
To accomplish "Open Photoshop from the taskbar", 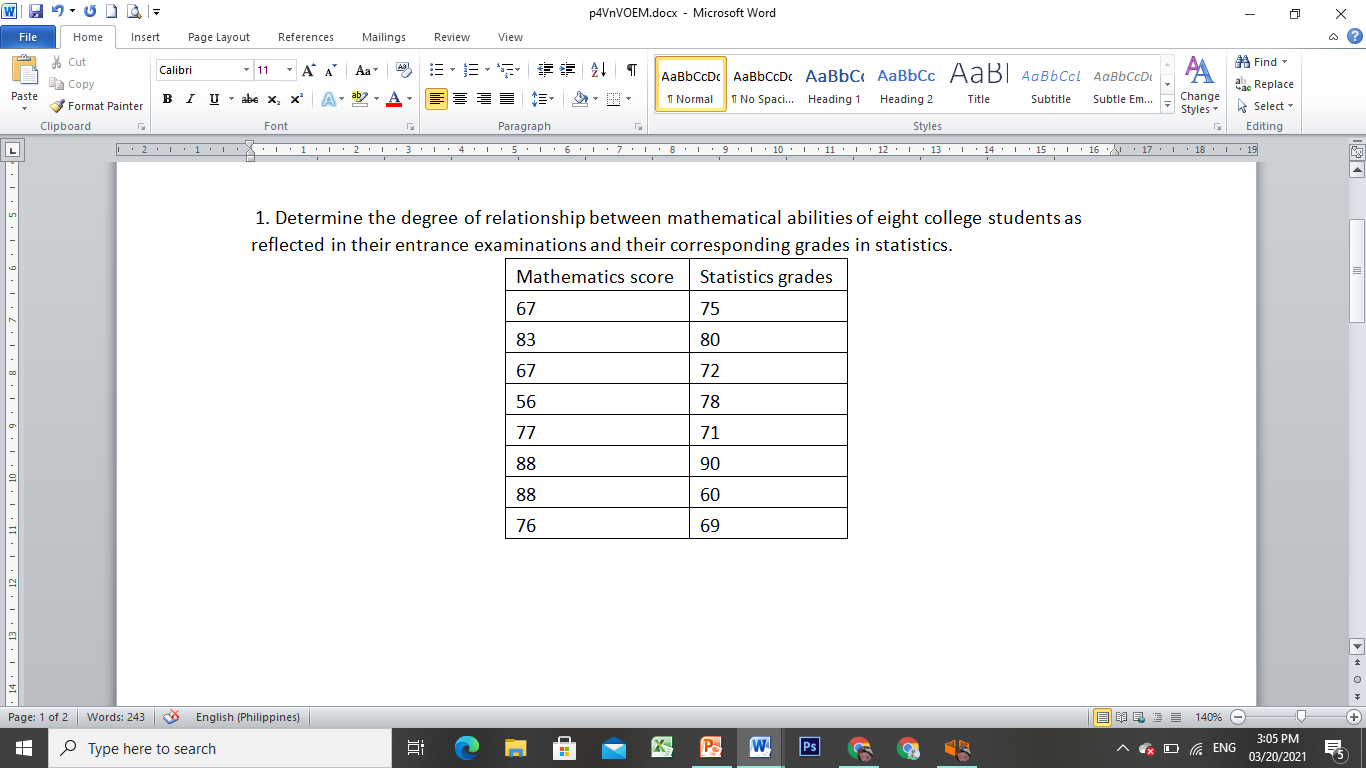I will [x=809, y=748].
